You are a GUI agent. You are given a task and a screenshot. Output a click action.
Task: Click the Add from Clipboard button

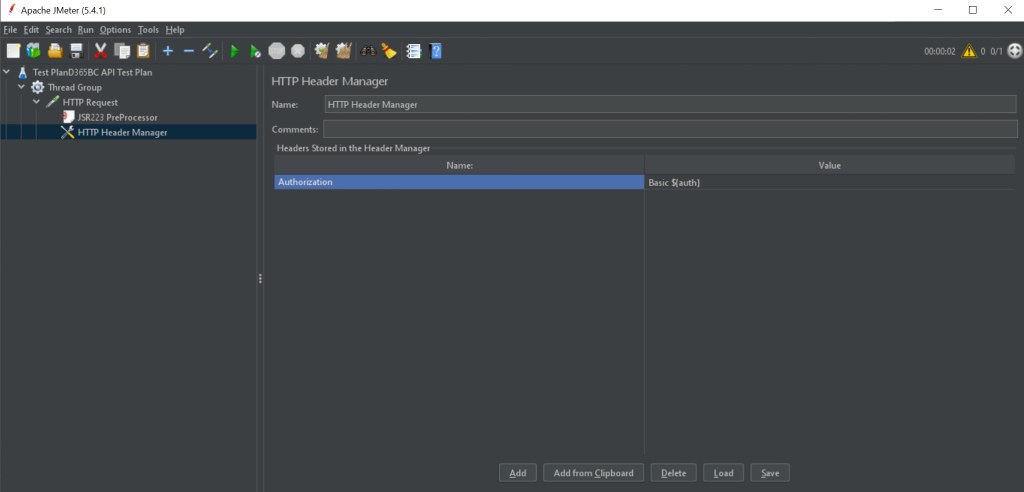click(593, 473)
